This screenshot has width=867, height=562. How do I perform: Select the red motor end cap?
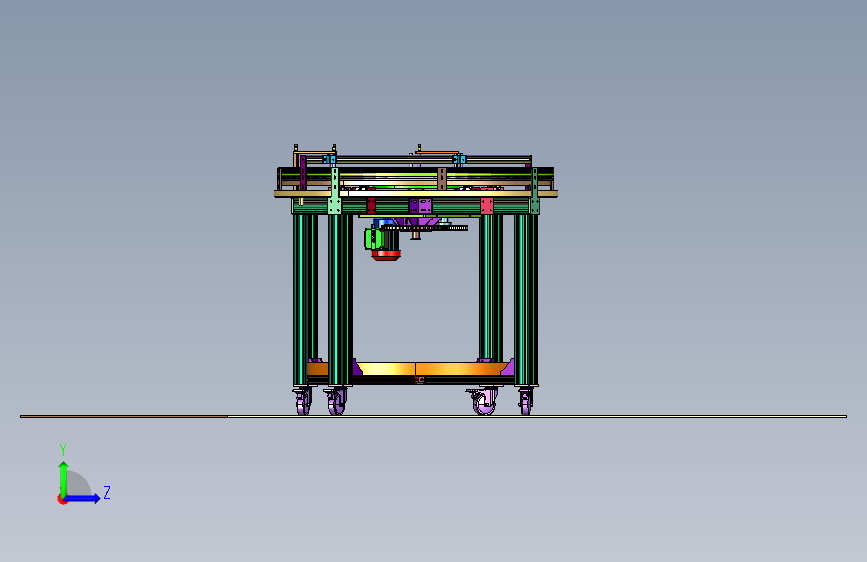point(386,255)
